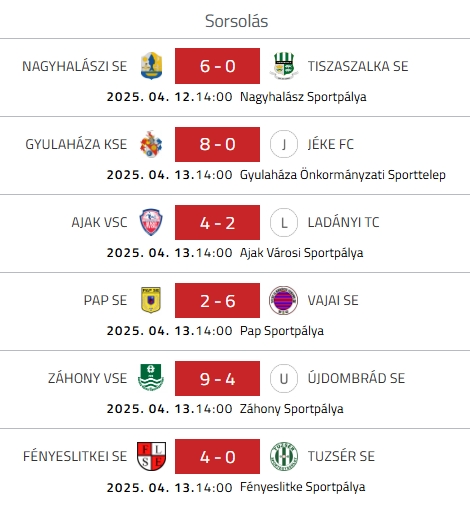Click the Fényeslitkei SE team name

coord(75,456)
